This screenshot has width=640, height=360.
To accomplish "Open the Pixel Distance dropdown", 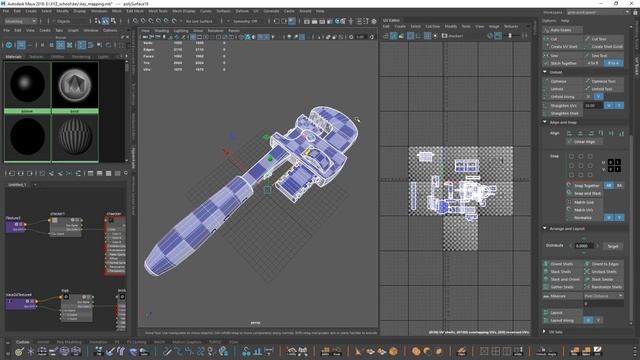I will (604, 296).
